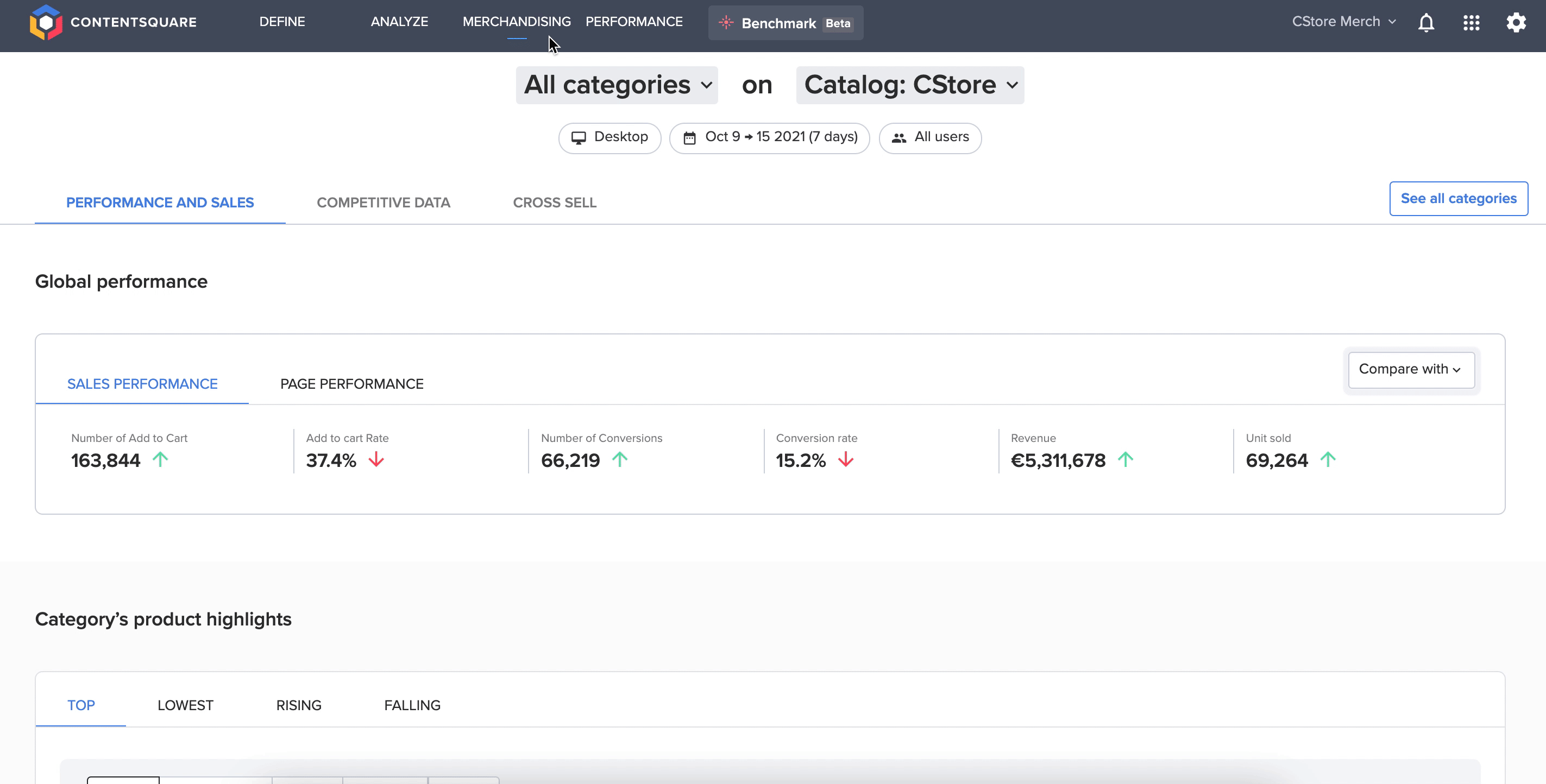The width and height of the screenshot is (1546, 784).
Task: Click the Contentsquare logo
Action: 114,22
